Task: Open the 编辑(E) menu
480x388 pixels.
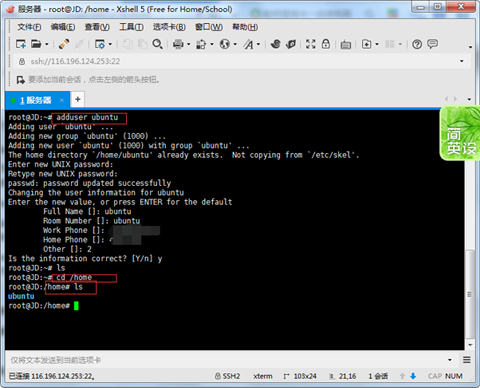Action: [x=63, y=27]
